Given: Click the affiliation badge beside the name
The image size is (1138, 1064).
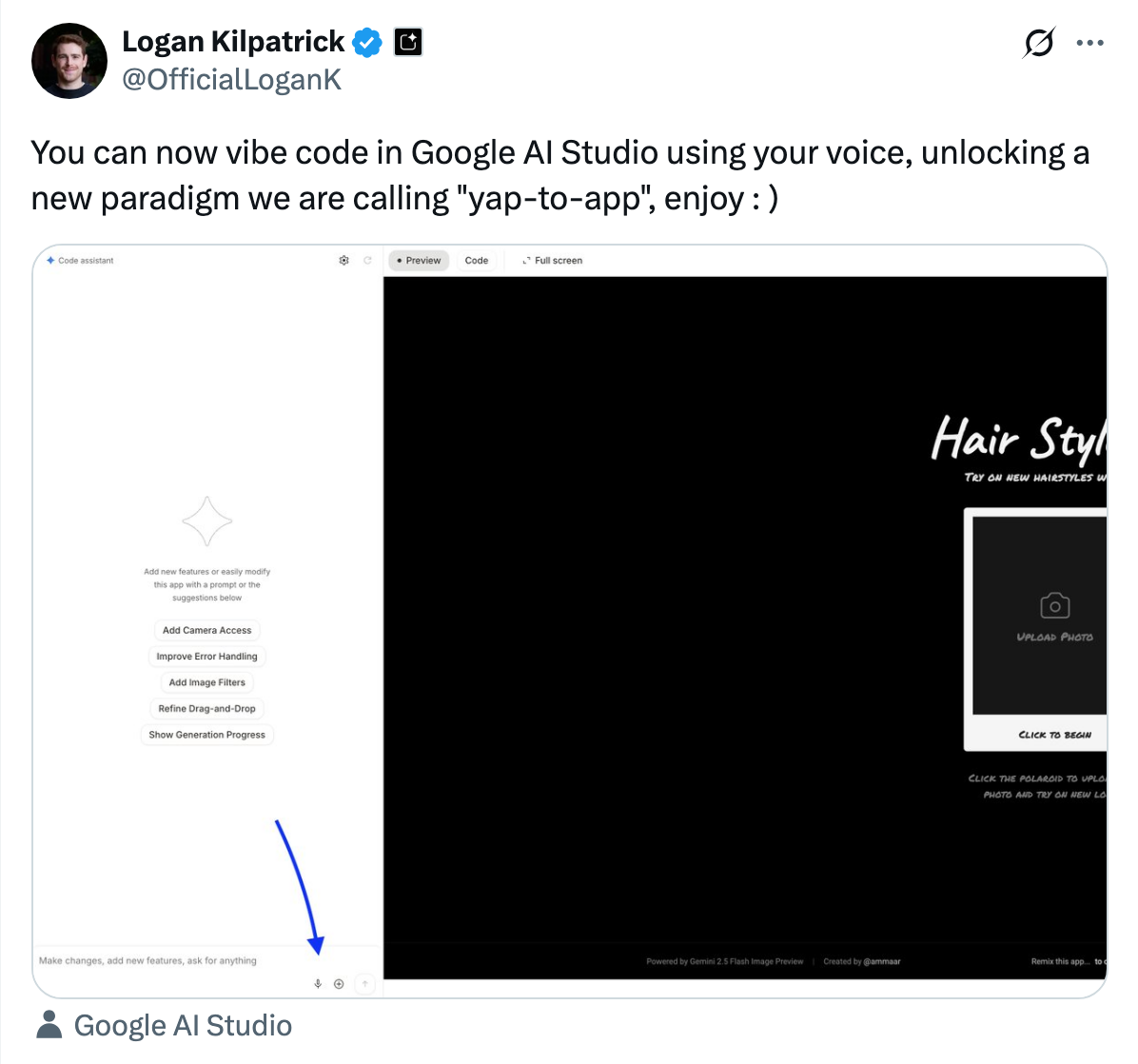Looking at the screenshot, I should [408, 42].
